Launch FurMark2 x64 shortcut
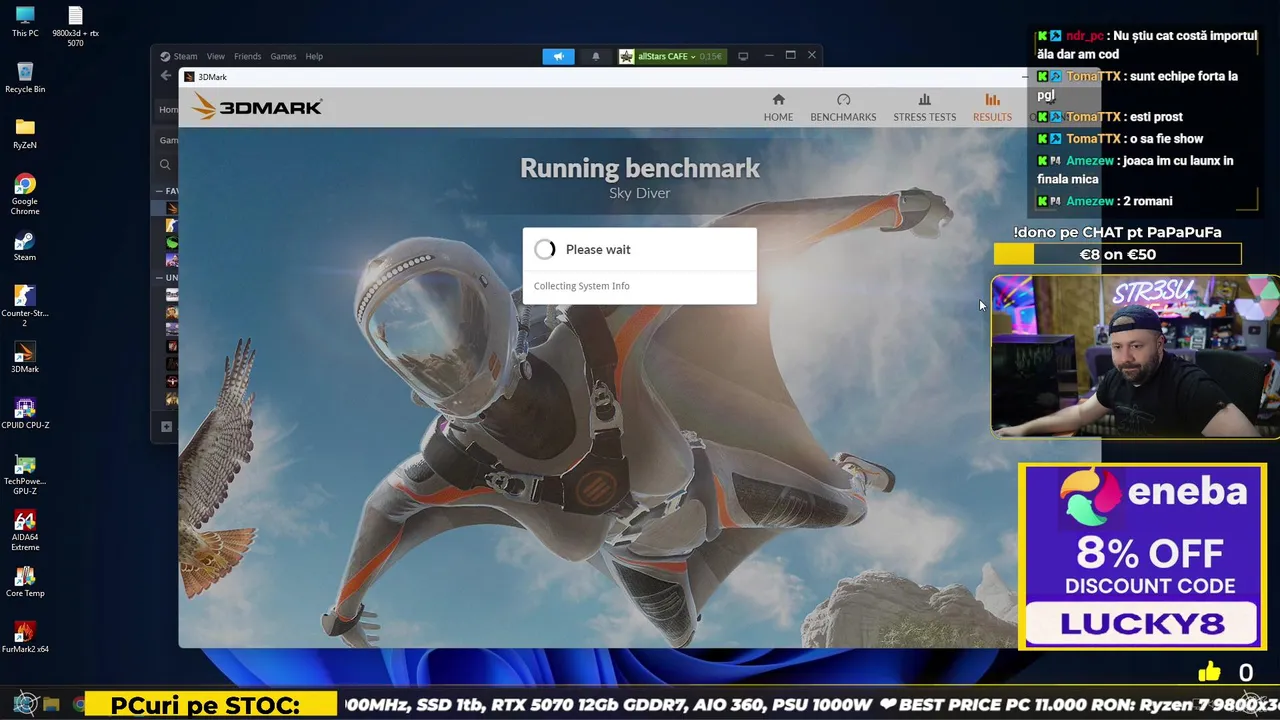The width and height of the screenshot is (1280, 720). tap(25, 638)
